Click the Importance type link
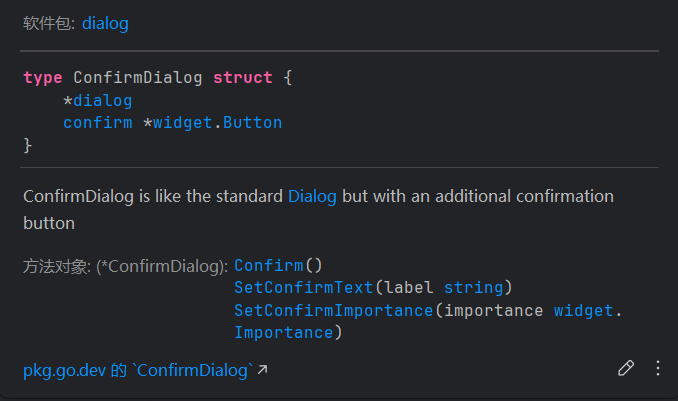Image resolution: width=678 pixels, height=401 pixels. pos(283,332)
